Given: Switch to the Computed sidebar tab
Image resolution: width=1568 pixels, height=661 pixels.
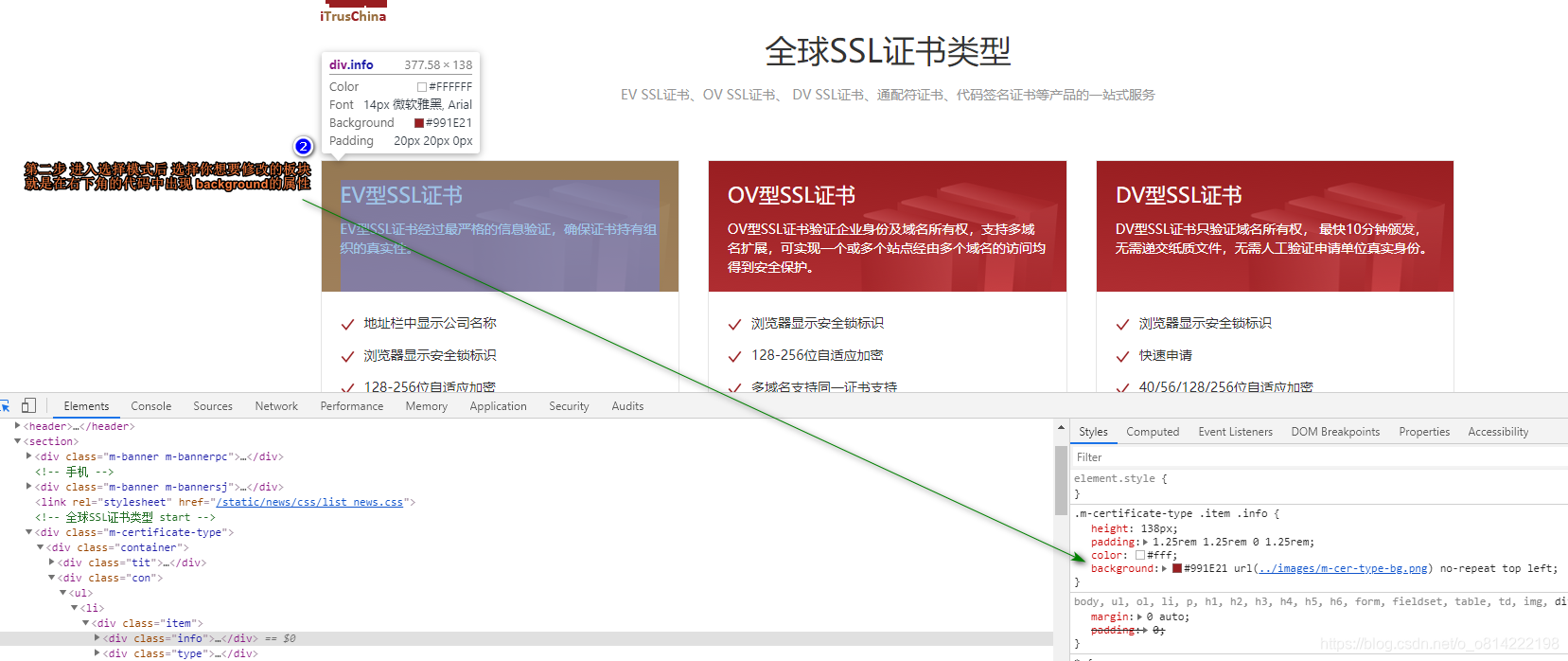Looking at the screenshot, I should 1153,432.
